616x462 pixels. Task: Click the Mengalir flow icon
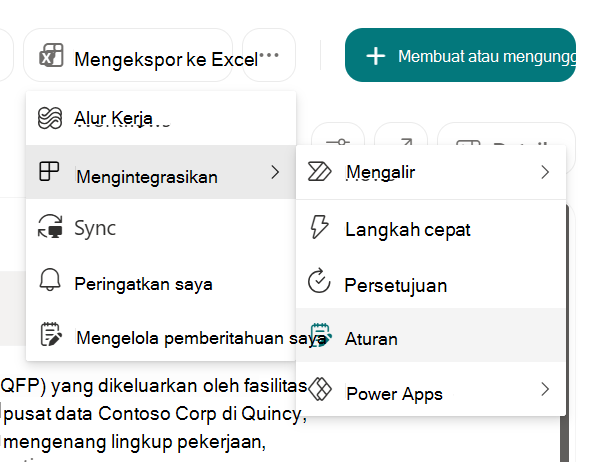click(x=319, y=172)
